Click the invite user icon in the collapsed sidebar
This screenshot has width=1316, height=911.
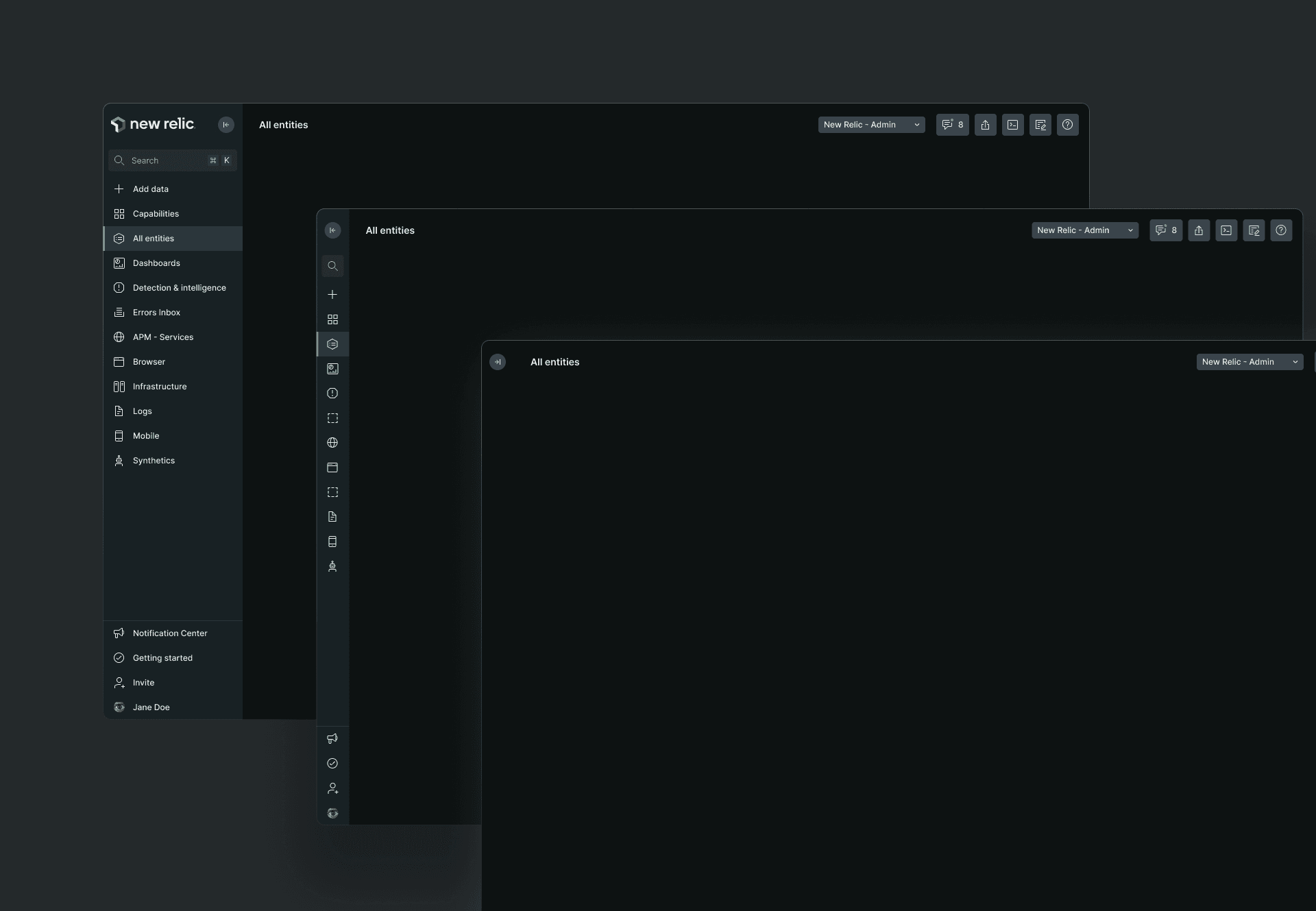coord(332,788)
